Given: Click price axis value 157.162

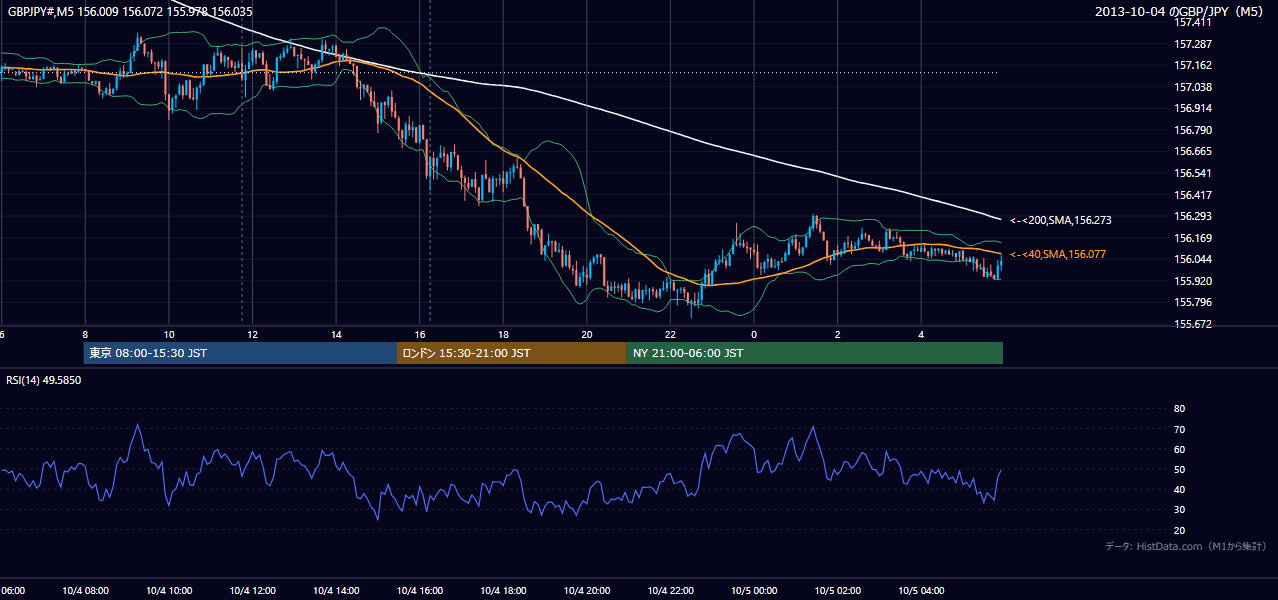Looking at the screenshot, I should (x=1193, y=65).
